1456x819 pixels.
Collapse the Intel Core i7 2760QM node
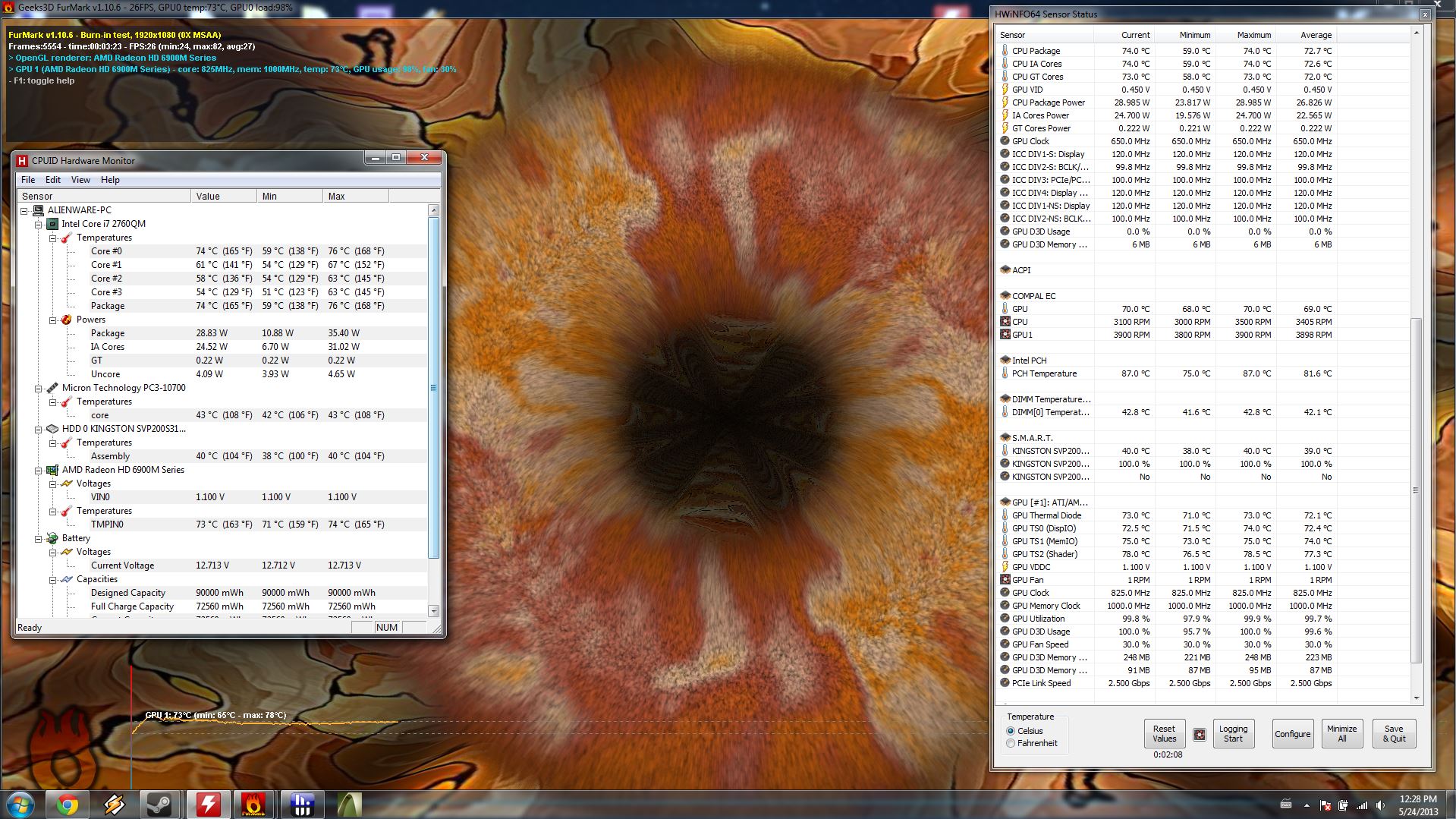[39, 224]
